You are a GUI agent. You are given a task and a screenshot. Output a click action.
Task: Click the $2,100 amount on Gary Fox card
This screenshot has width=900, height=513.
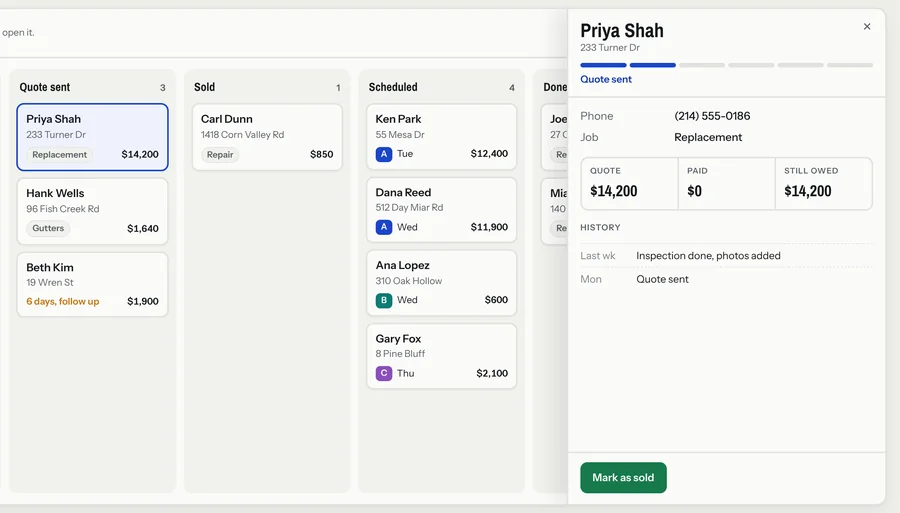(x=492, y=374)
